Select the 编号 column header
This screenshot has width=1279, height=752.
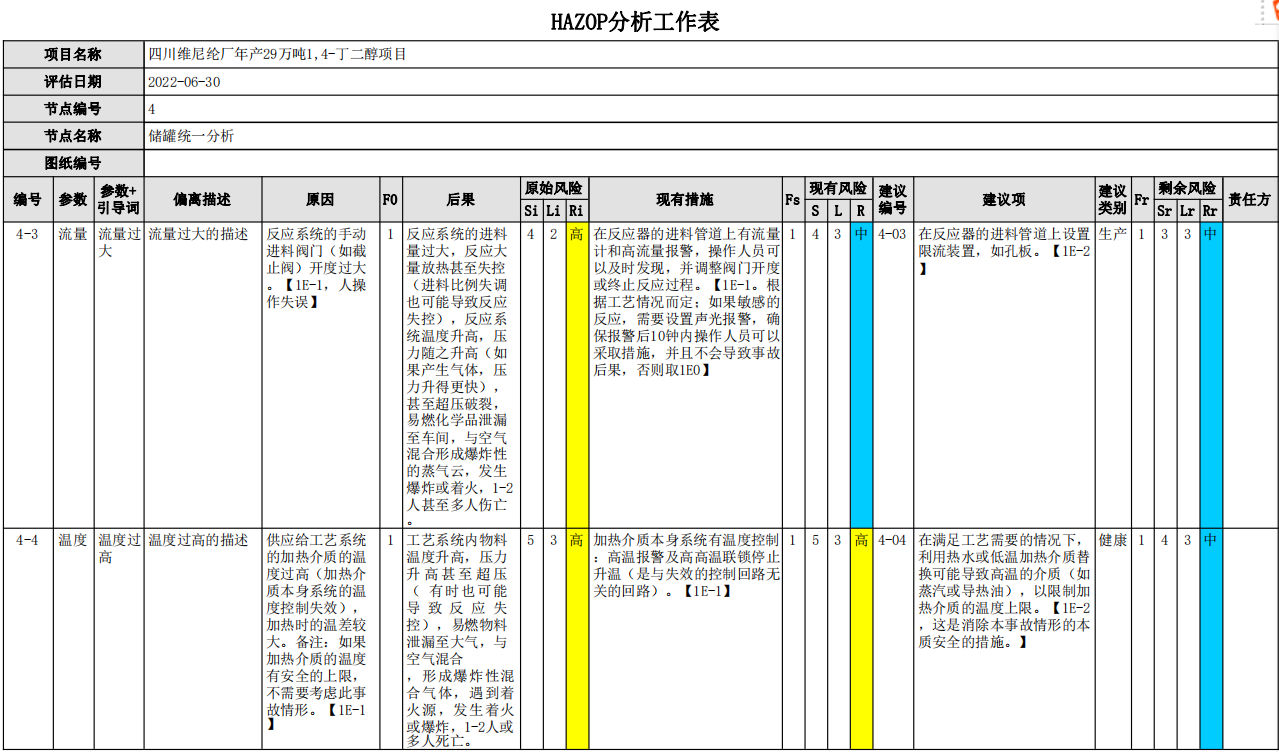pos(27,200)
